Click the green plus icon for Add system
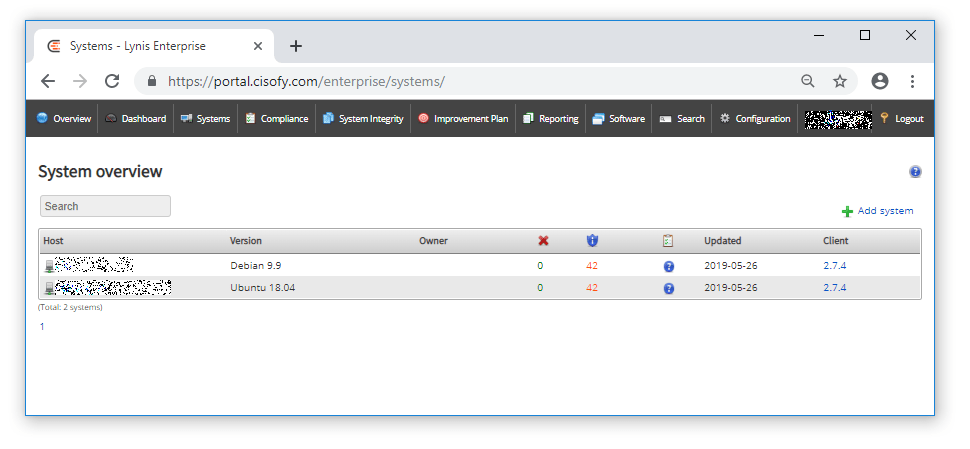The height and width of the screenshot is (449, 970). click(848, 212)
